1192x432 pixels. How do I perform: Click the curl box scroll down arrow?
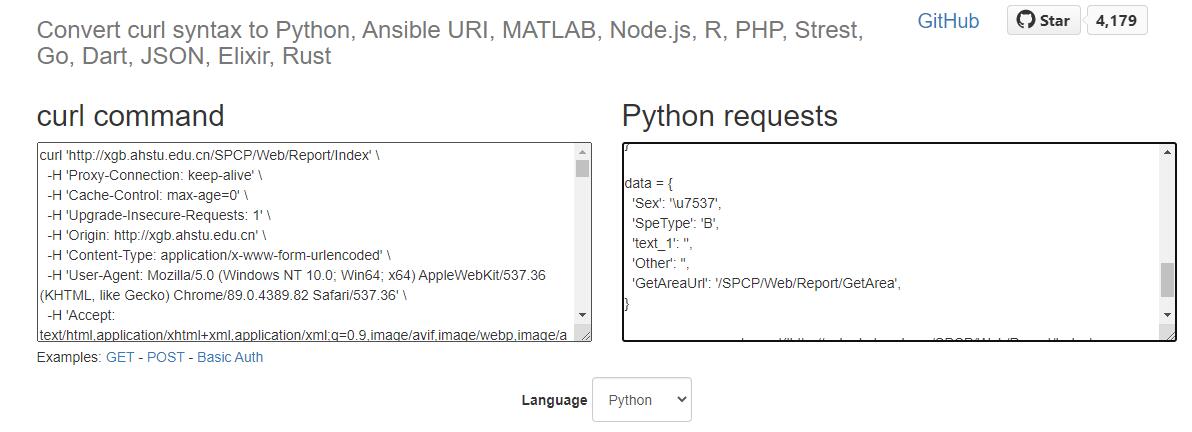[583, 315]
